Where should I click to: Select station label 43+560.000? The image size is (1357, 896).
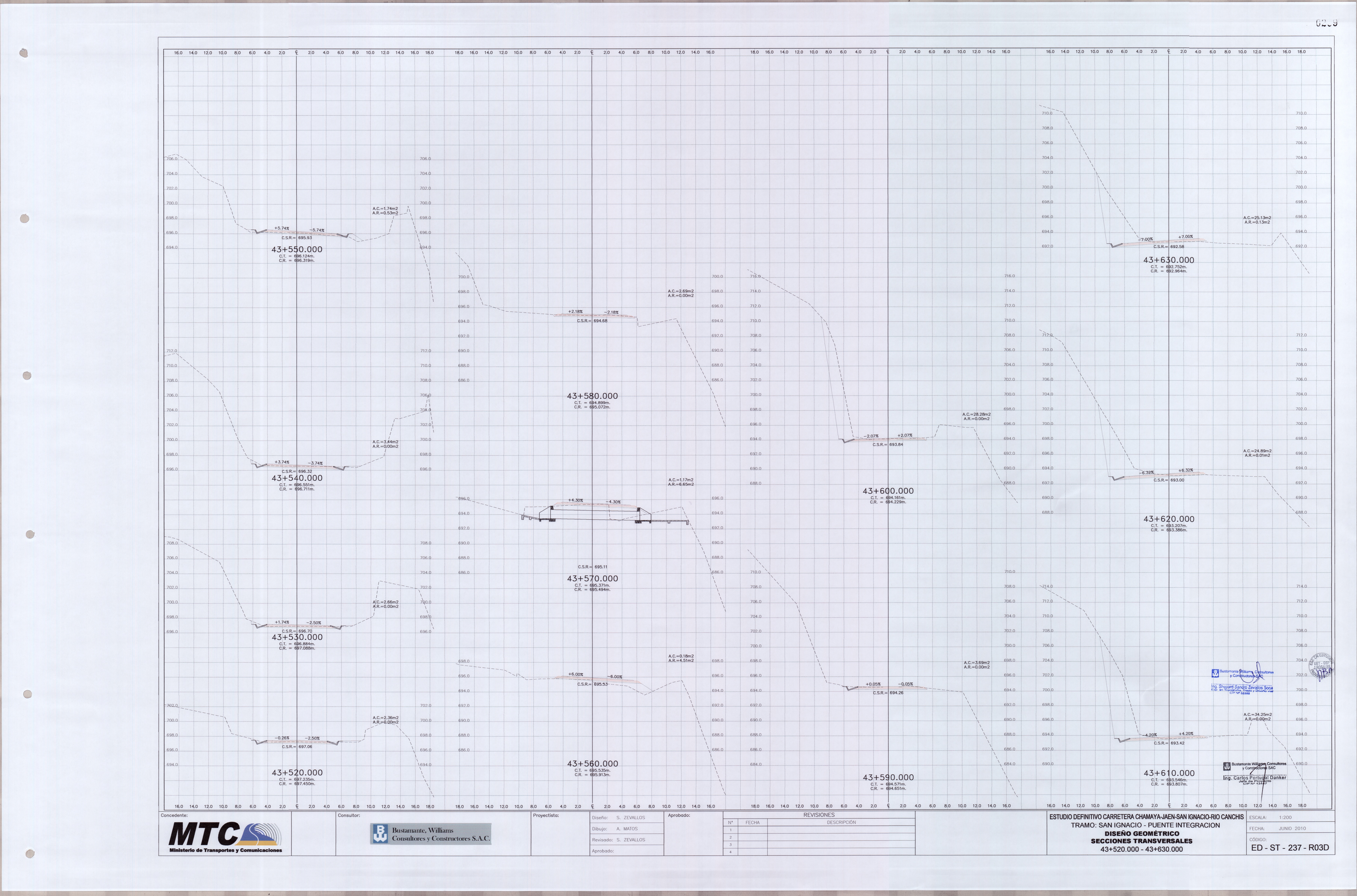pyautogui.click(x=592, y=764)
